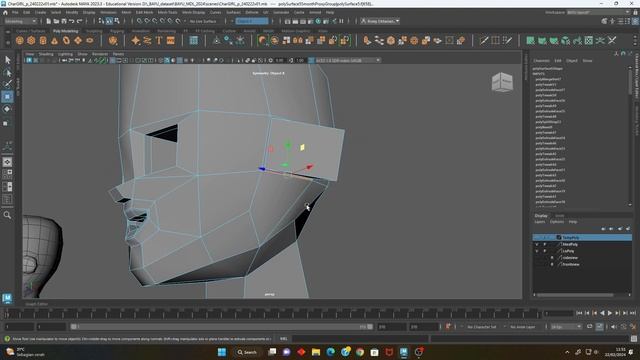640x360 pixels.
Task: Open the Modeling menu set dropdown
Action: (20, 21)
